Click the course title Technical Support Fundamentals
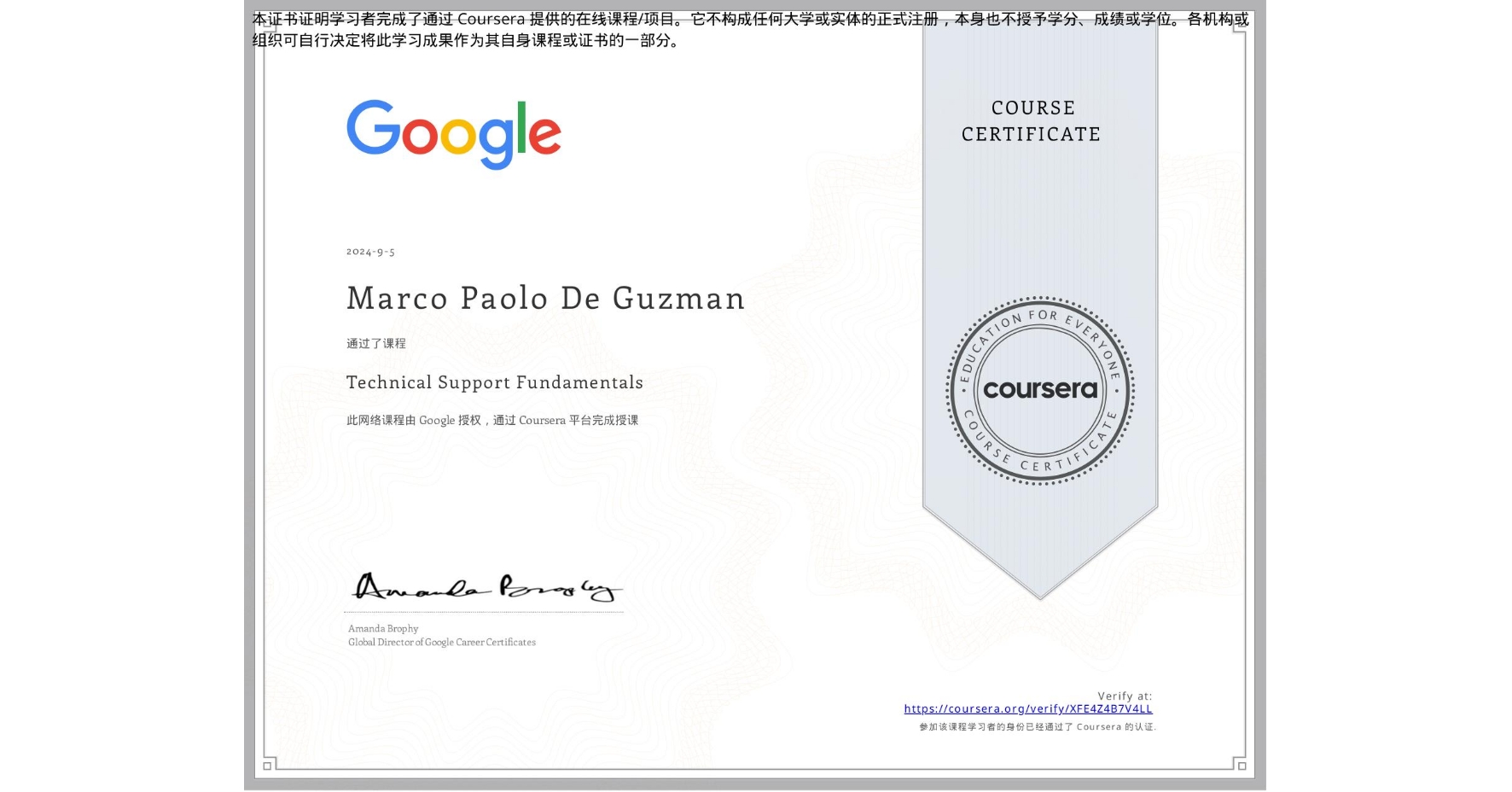This screenshot has height=792, width=1512. pos(495,382)
